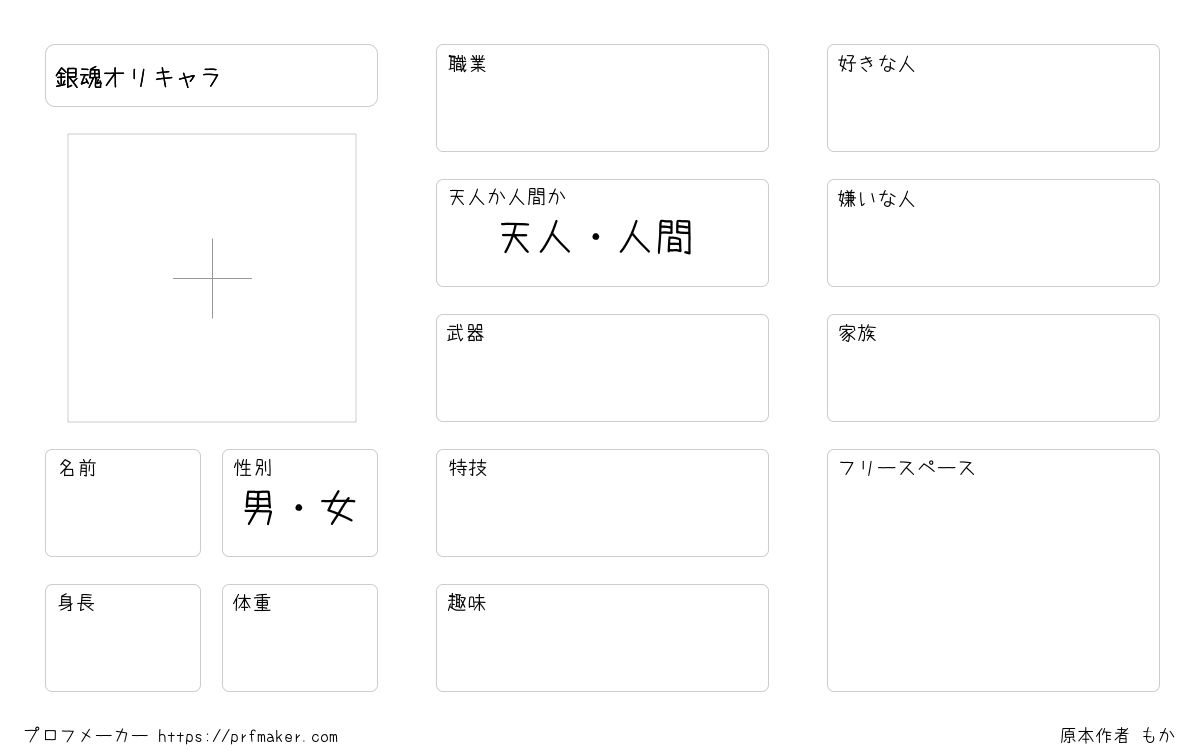Click the 好きな人 field
Image resolution: width=1200 pixels, height=750 pixels.
(x=993, y=98)
